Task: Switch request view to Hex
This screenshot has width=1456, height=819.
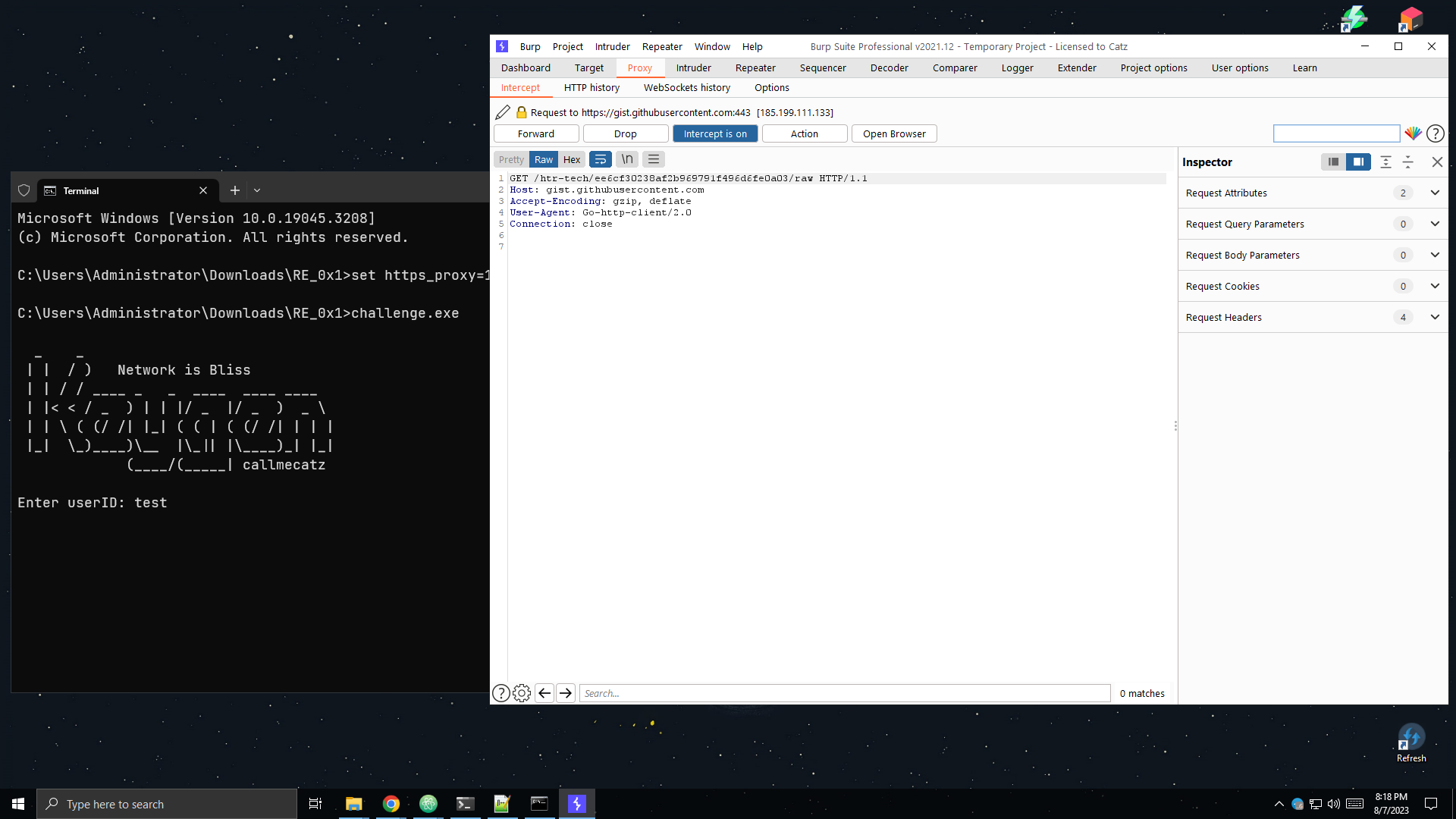Action: pos(571,159)
